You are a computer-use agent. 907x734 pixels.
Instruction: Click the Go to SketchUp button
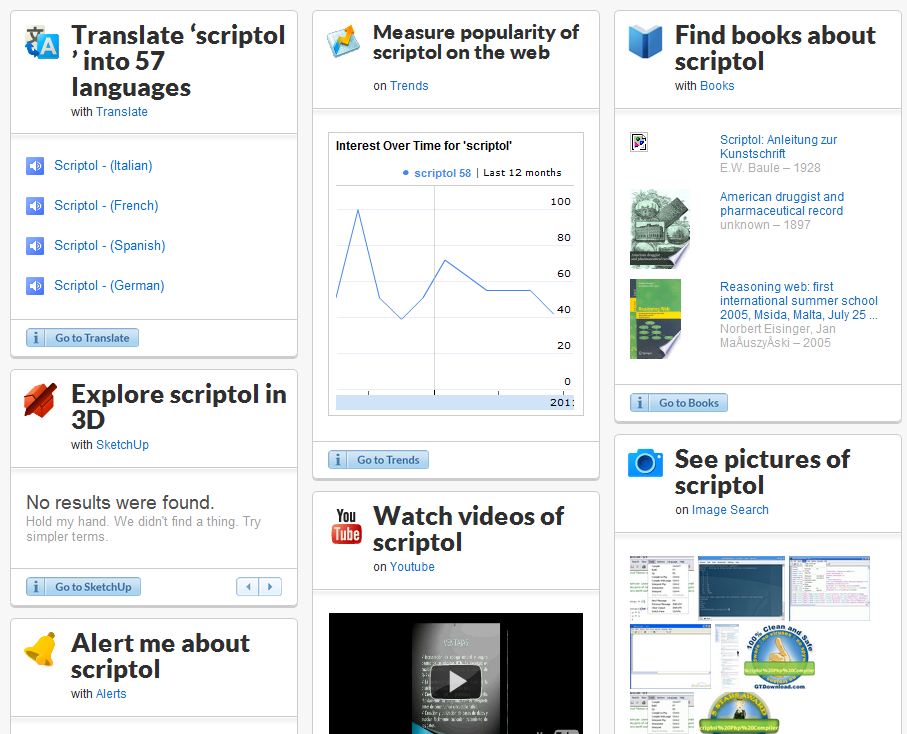click(83, 587)
